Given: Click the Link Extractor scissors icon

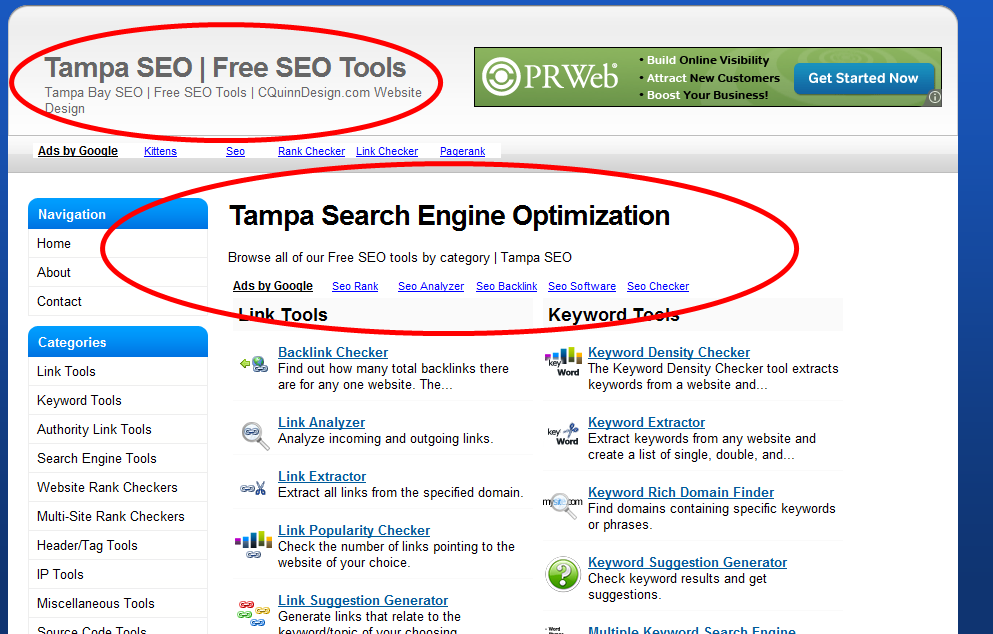Looking at the screenshot, I should click(x=254, y=489).
